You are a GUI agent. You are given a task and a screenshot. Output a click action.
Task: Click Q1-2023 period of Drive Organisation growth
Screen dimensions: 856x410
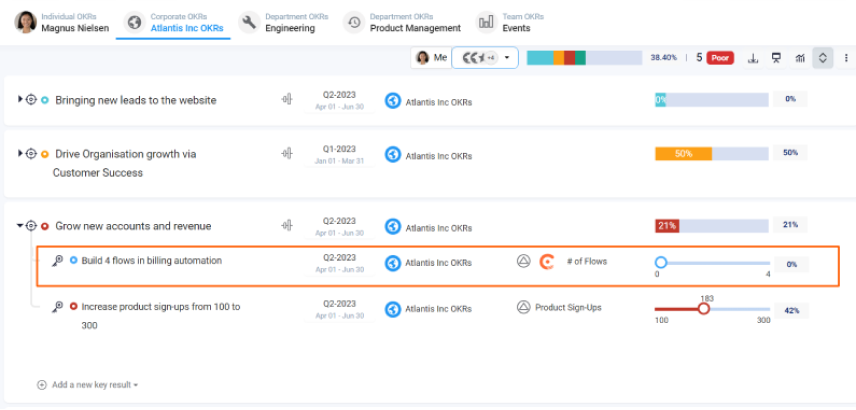tap(339, 155)
